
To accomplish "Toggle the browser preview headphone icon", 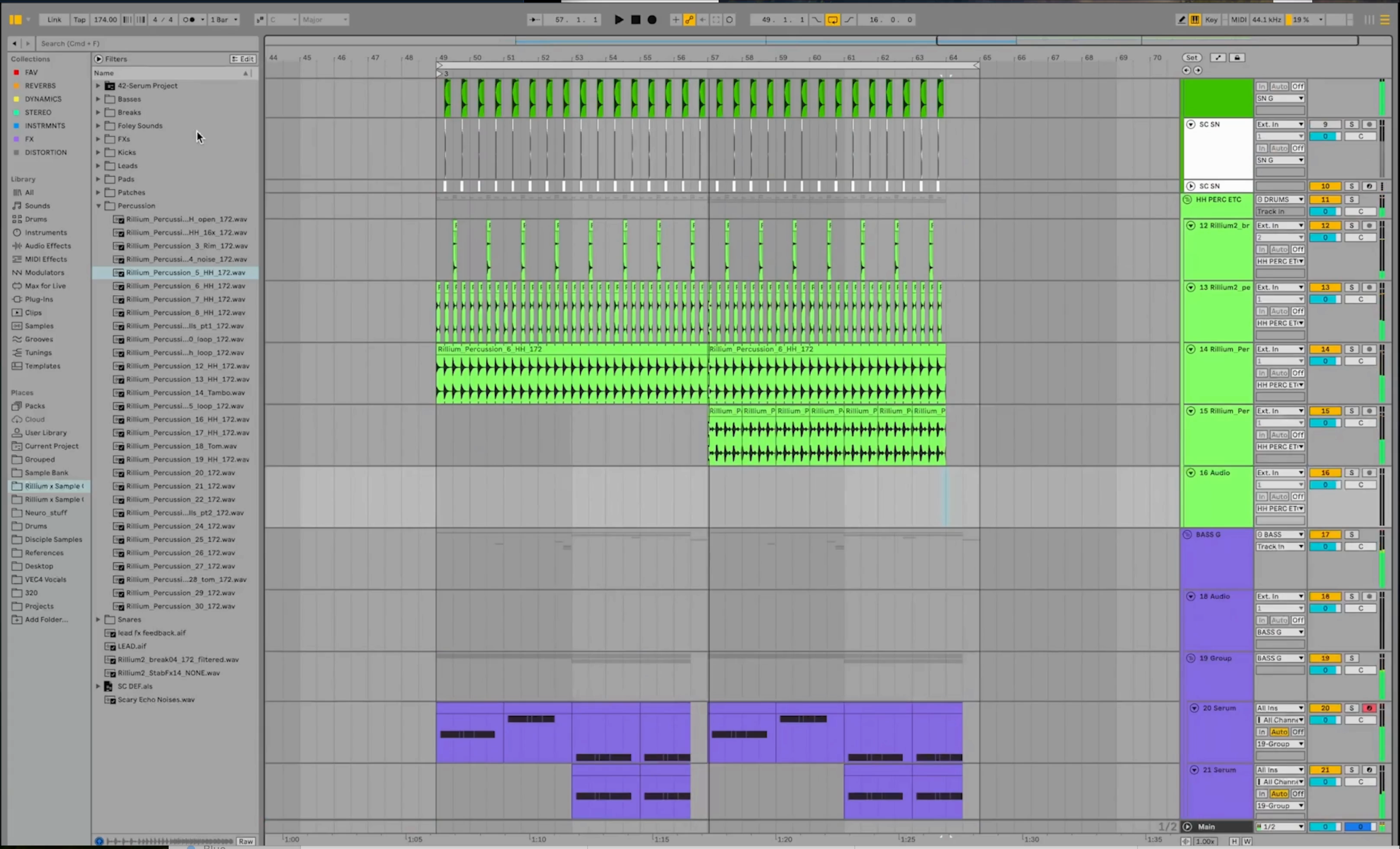I will (x=99, y=841).
